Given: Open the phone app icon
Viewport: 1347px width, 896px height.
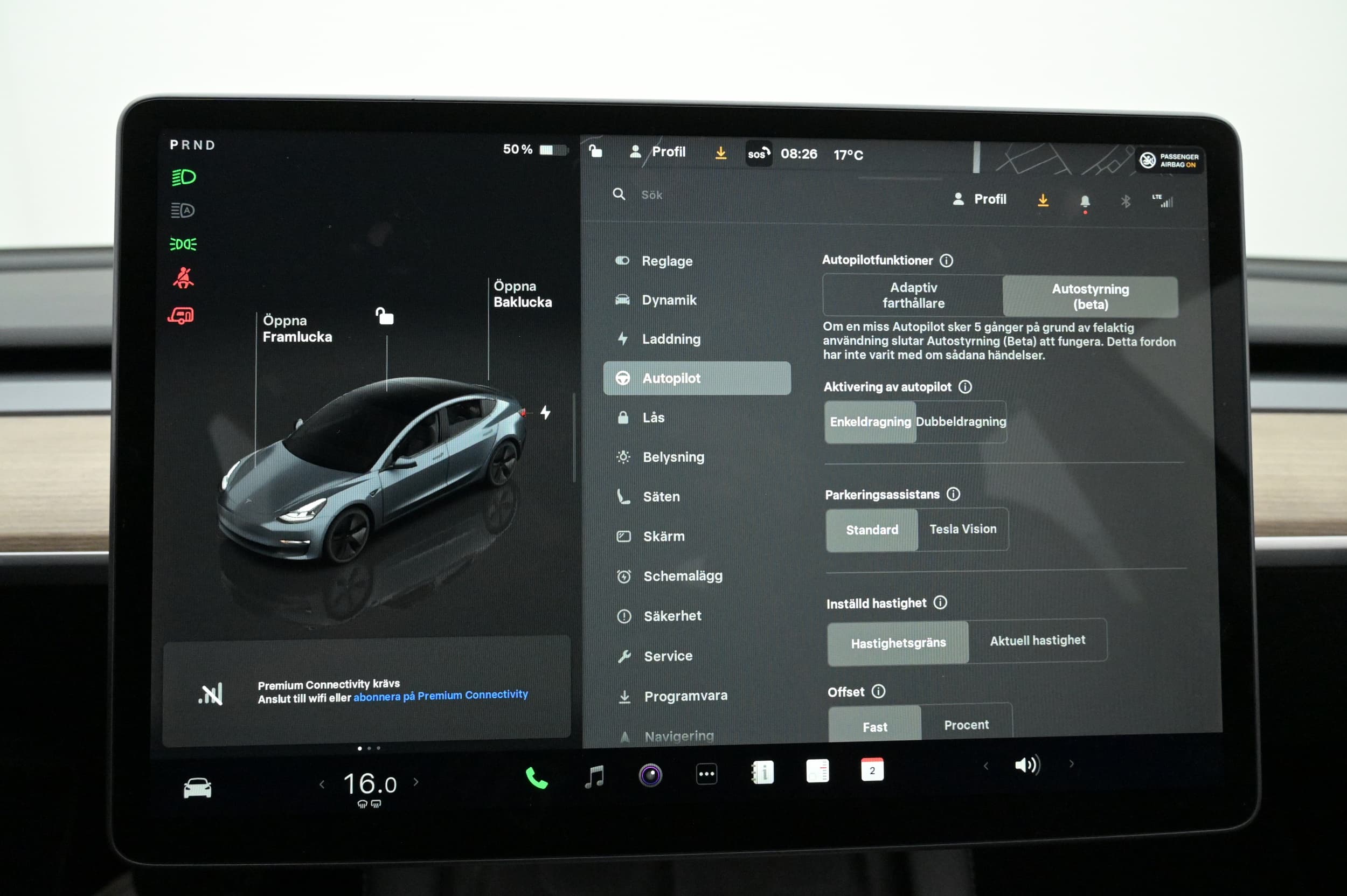Looking at the screenshot, I should coord(536,777).
